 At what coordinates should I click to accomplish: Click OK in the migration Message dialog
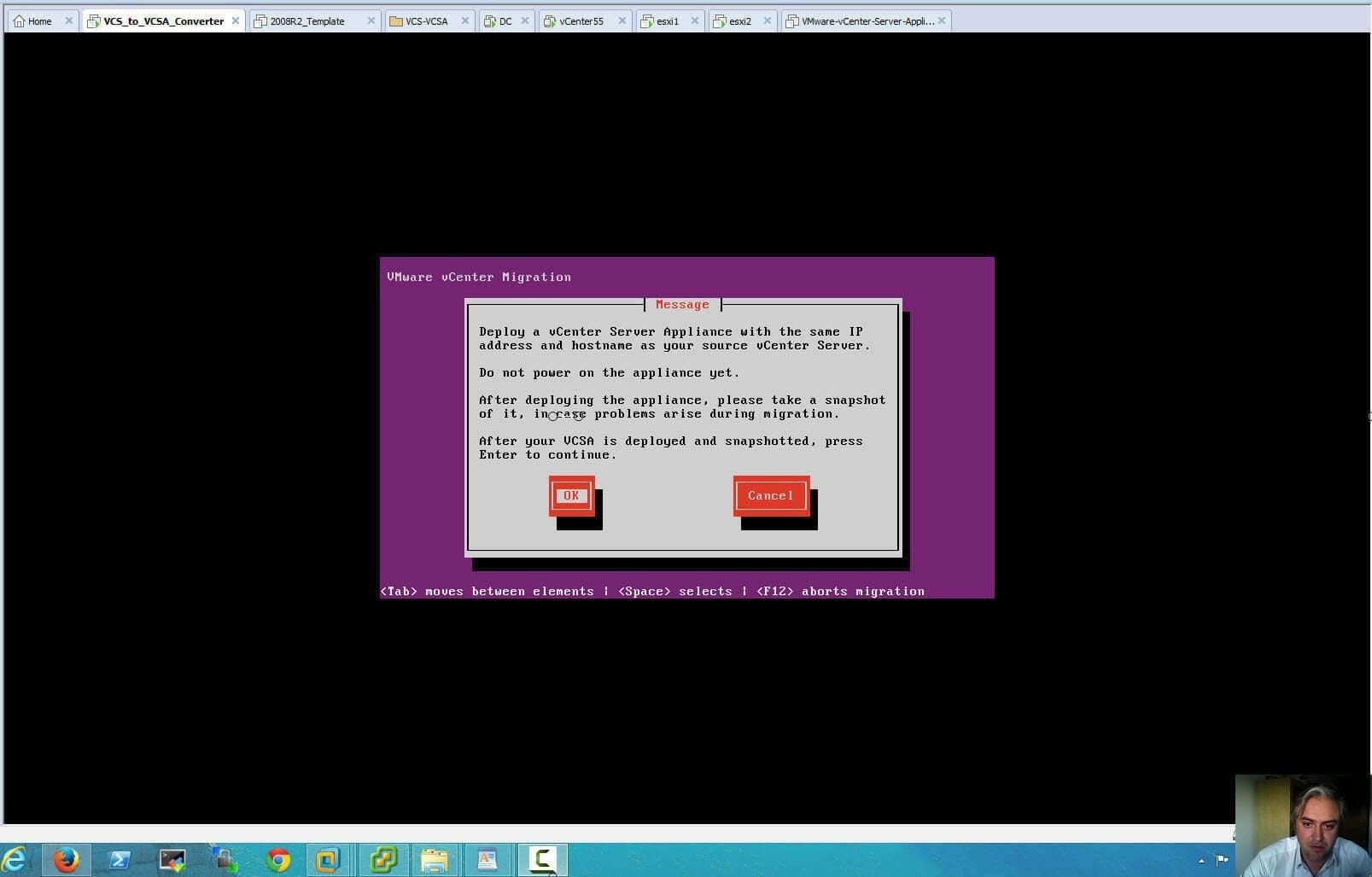click(x=571, y=496)
